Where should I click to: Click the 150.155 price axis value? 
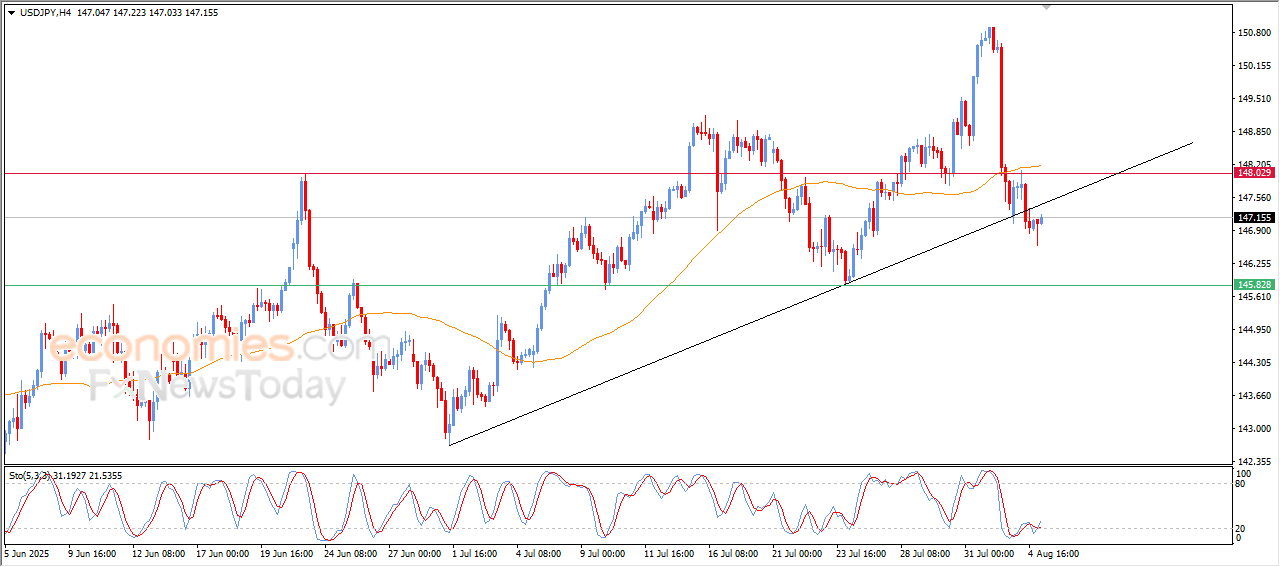(1254, 66)
